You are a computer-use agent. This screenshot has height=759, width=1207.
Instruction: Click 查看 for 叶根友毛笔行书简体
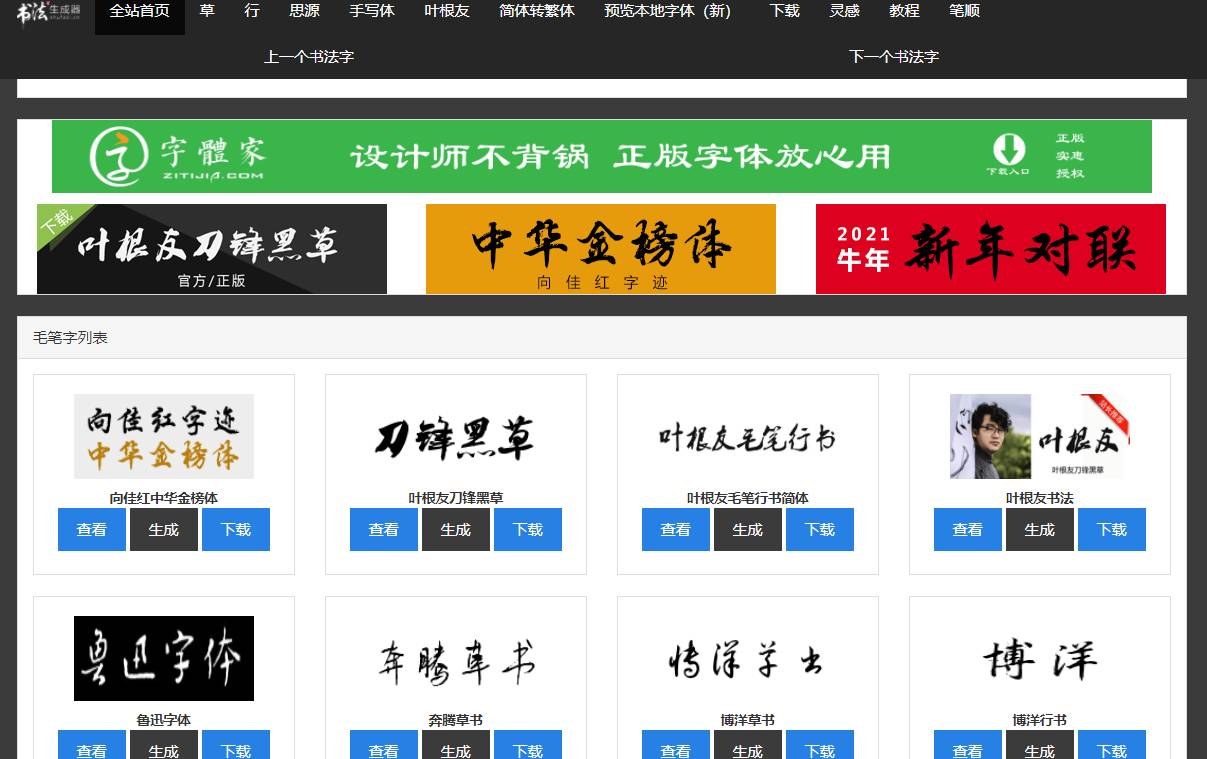[676, 529]
